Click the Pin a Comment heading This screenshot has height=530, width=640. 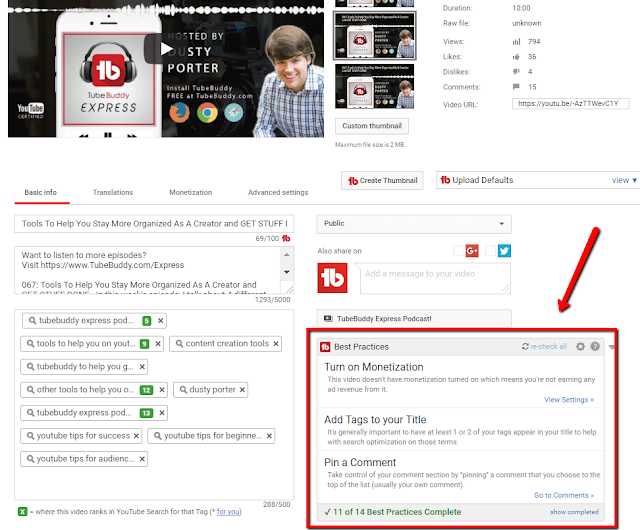(360, 462)
